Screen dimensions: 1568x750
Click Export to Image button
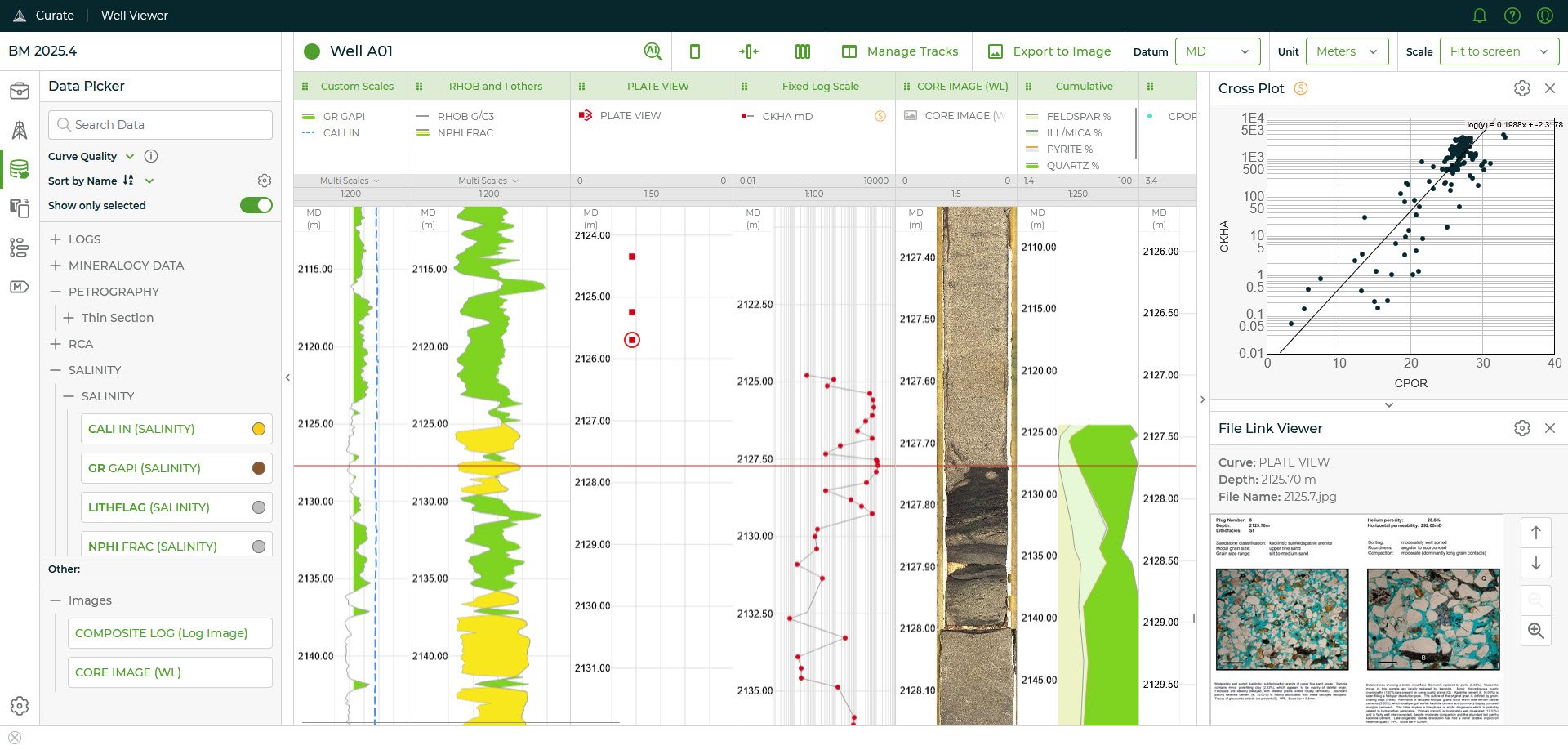click(x=1049, y=51)
